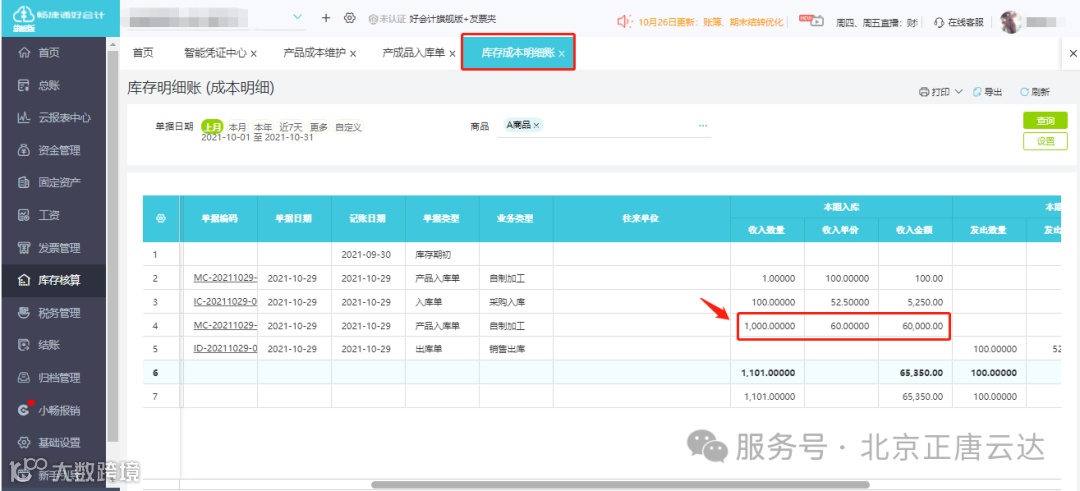
Task: Open 基础设置 in the sidebar
Action: tap(59, 443)
